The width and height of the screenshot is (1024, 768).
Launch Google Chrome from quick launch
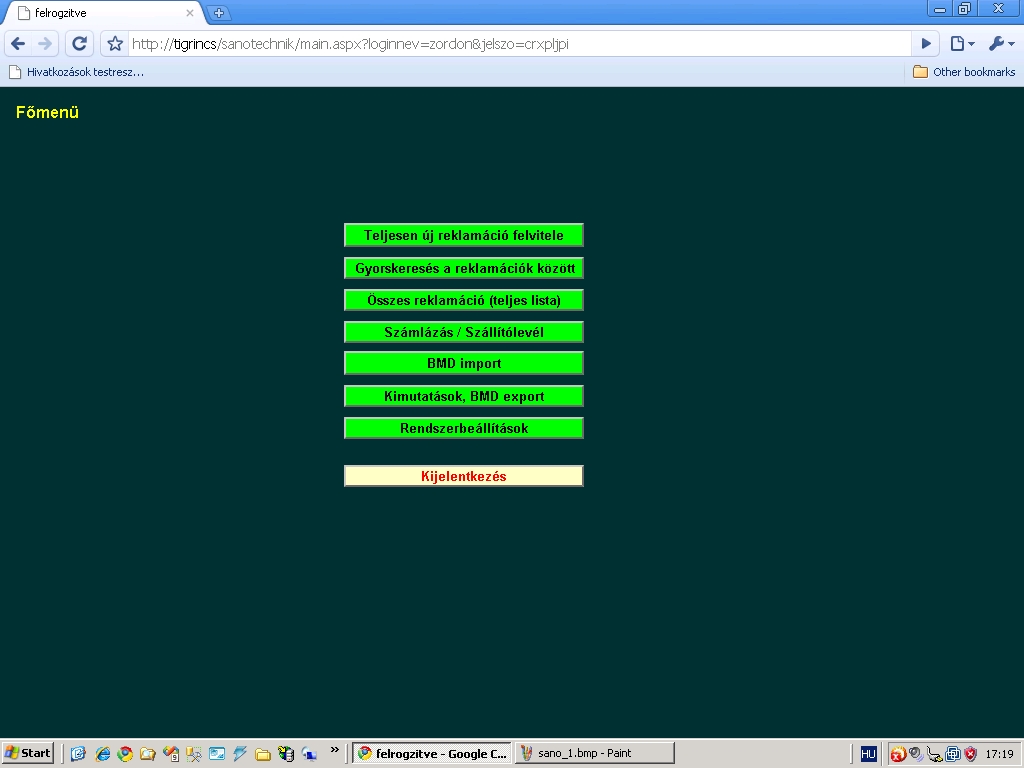(x=125, y=754)
